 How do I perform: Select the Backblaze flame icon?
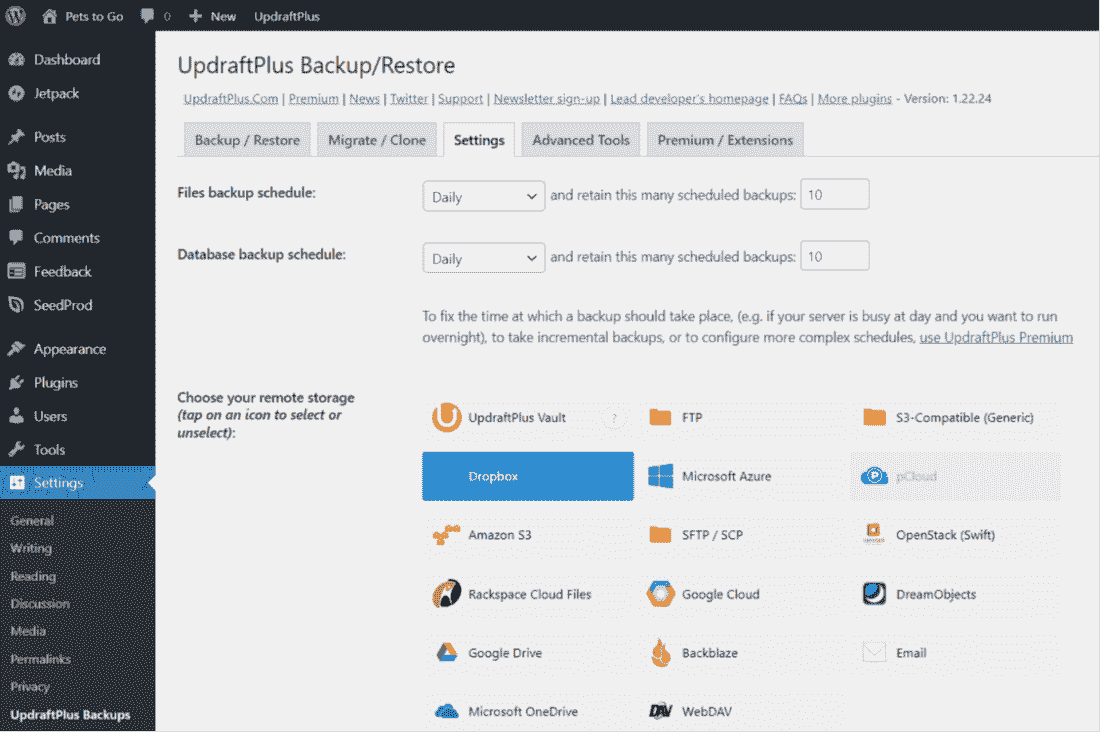660,653
